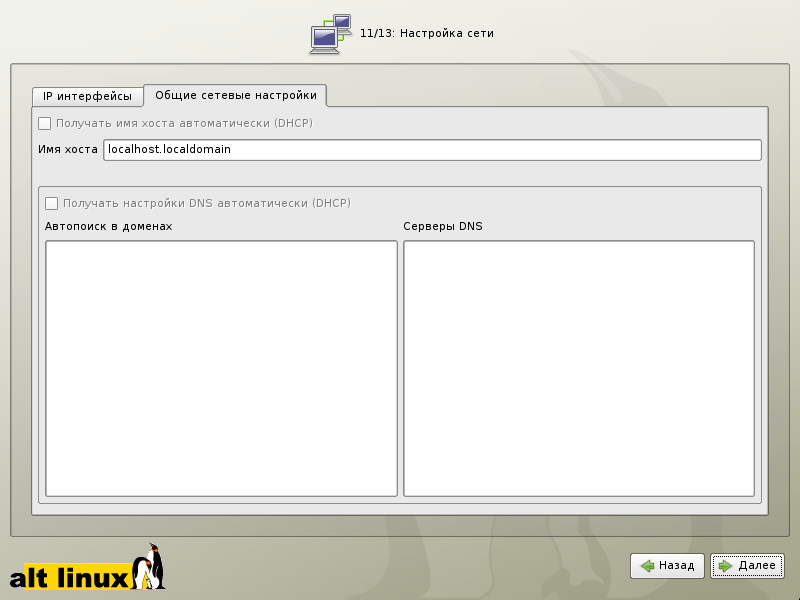This screenshot has height=600, width=800.
Task: Click the penguin mascot in the logo
Action: (x=152, y=566)
